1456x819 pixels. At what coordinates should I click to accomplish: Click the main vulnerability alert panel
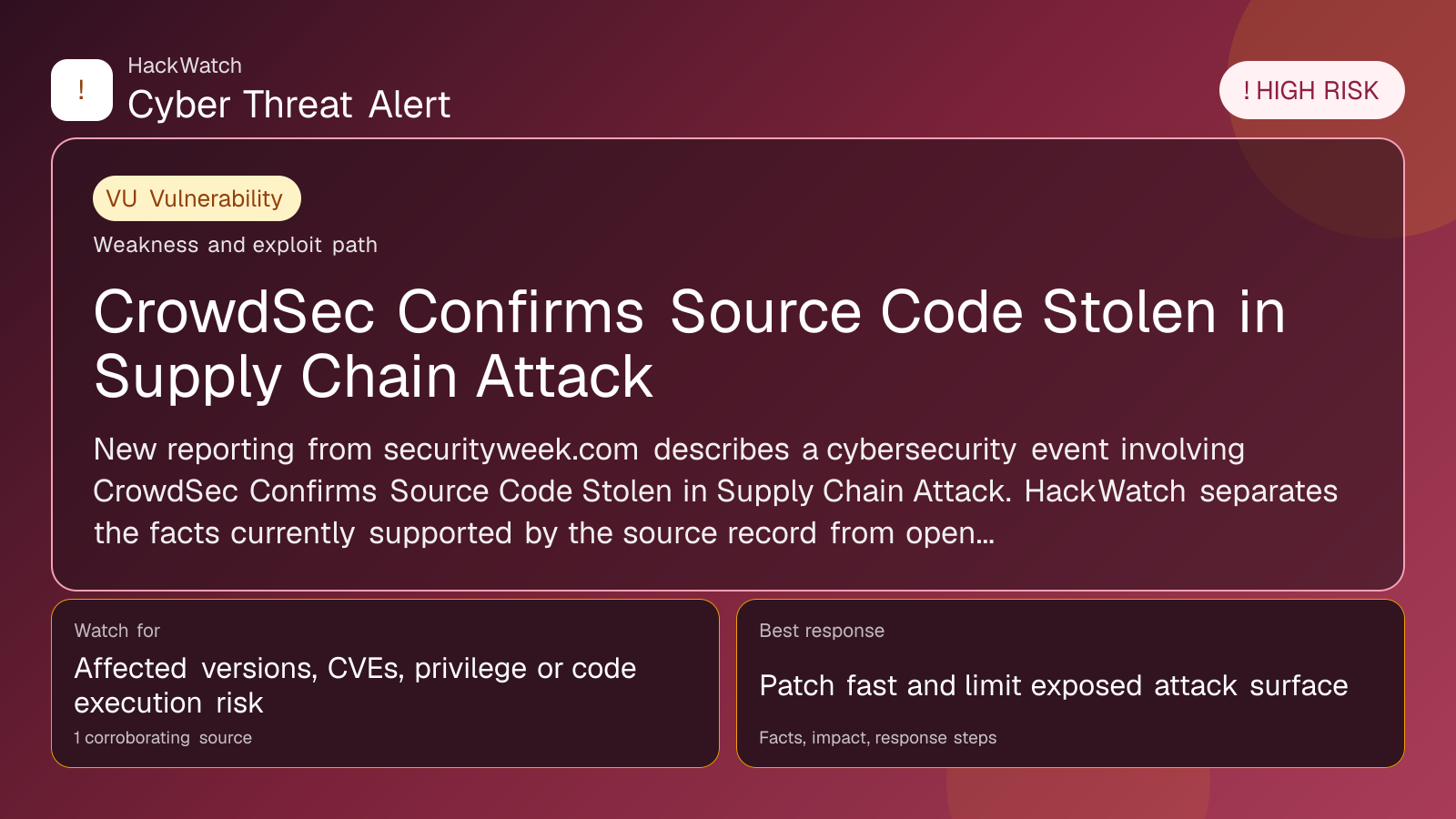click(728, 364)
